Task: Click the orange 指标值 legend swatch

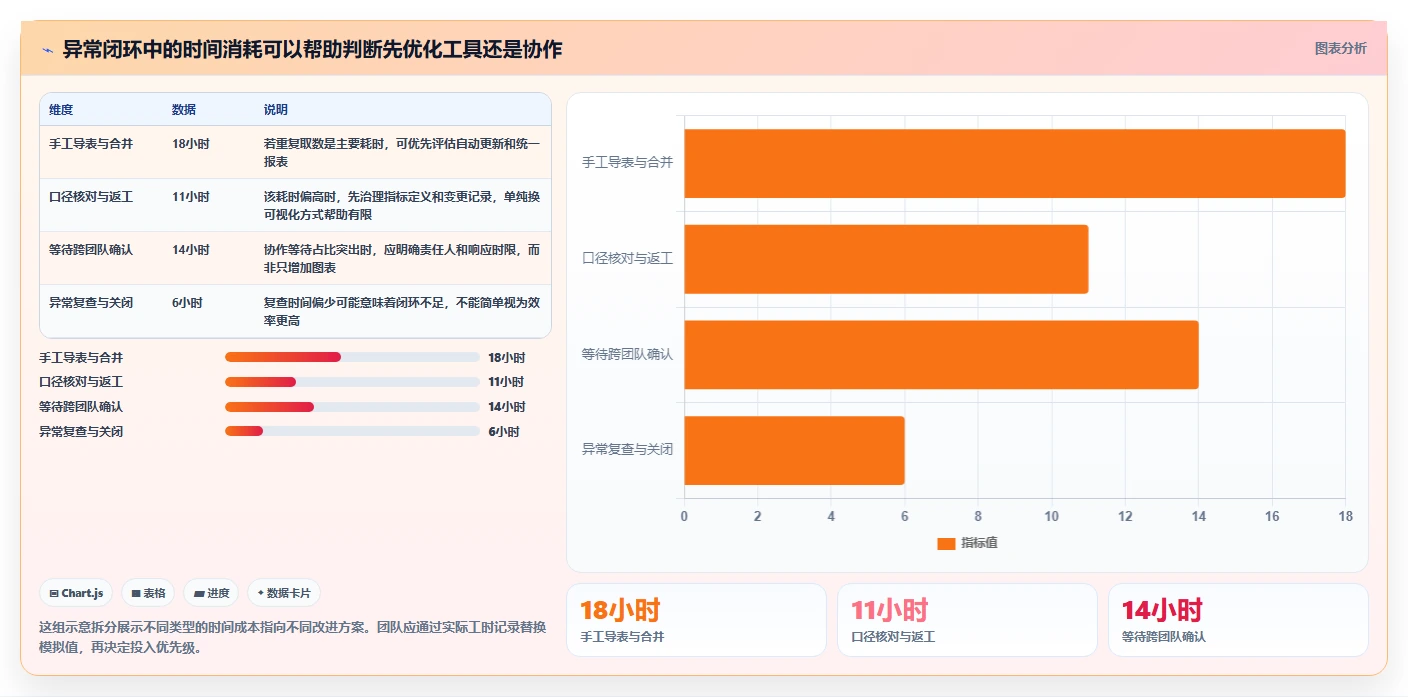Action: point(946,543)
